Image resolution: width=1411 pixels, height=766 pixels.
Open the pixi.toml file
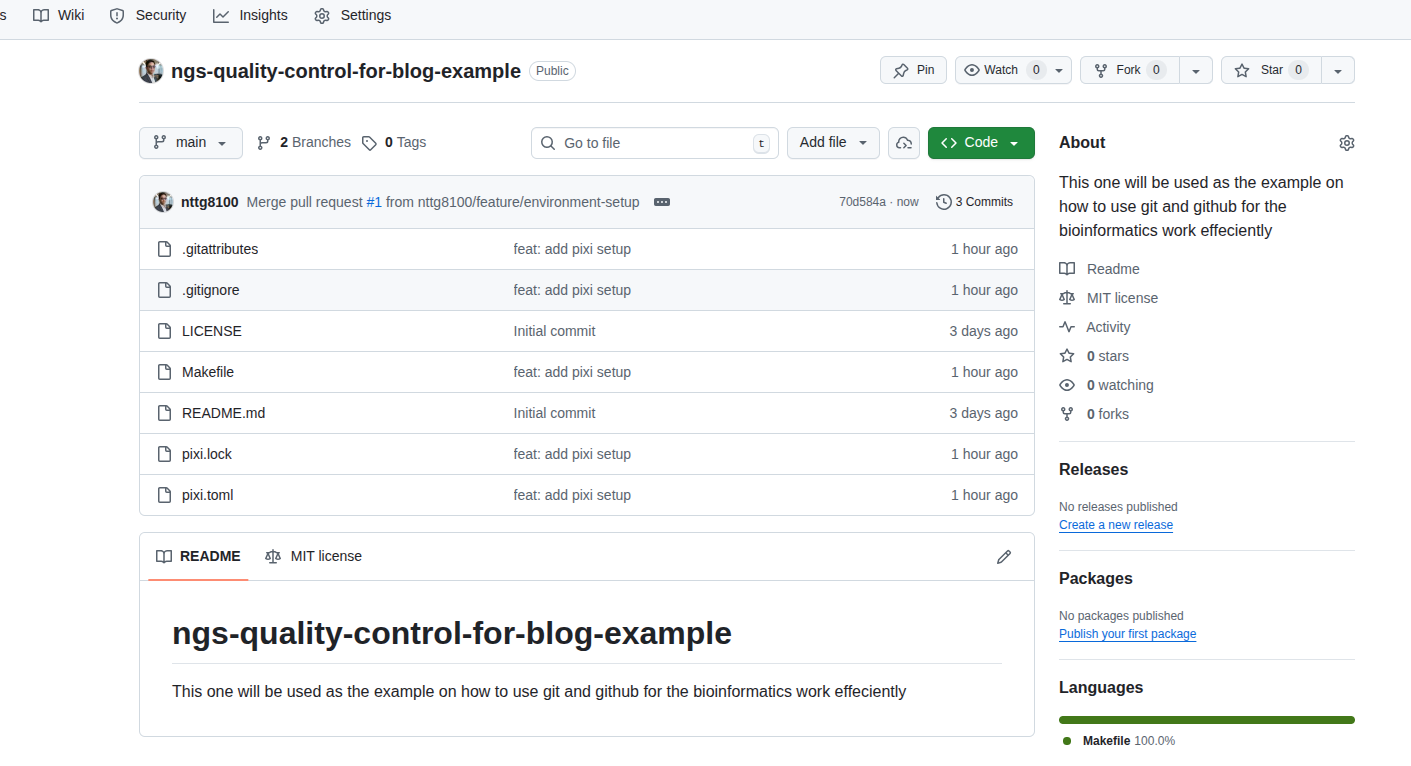(x=207, y=495)
